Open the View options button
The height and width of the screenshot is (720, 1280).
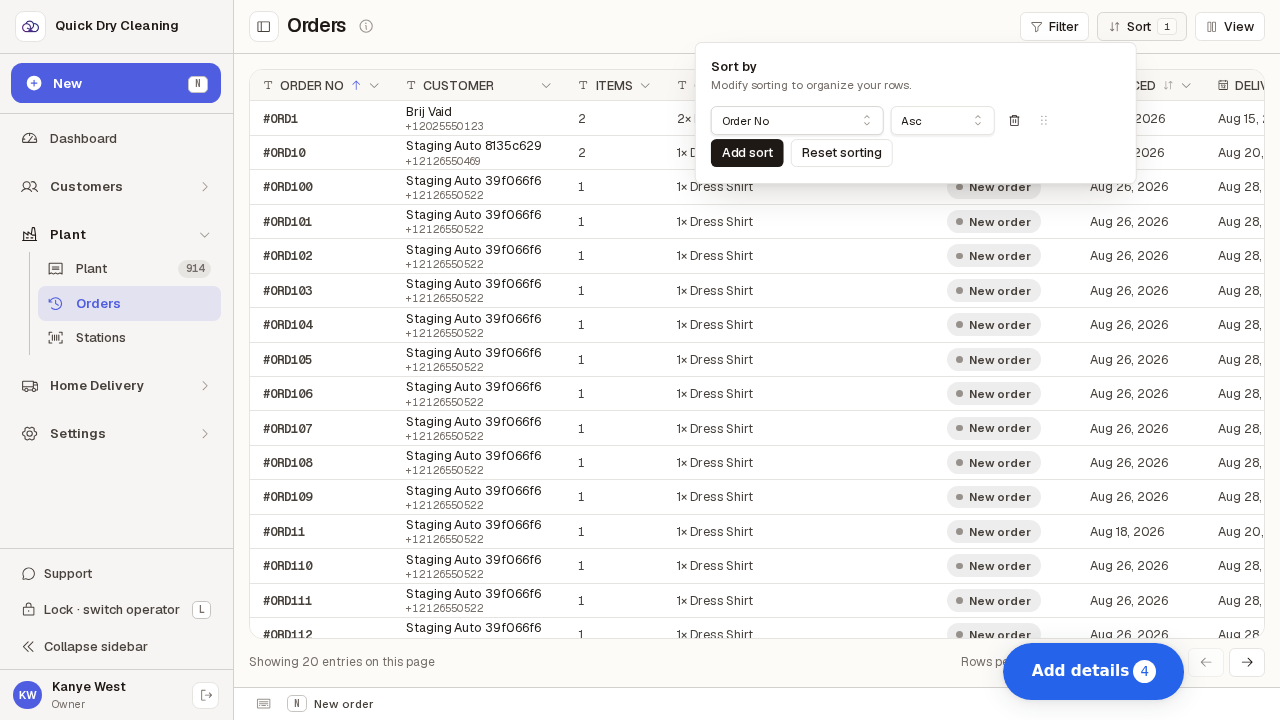click(1230, 27)
